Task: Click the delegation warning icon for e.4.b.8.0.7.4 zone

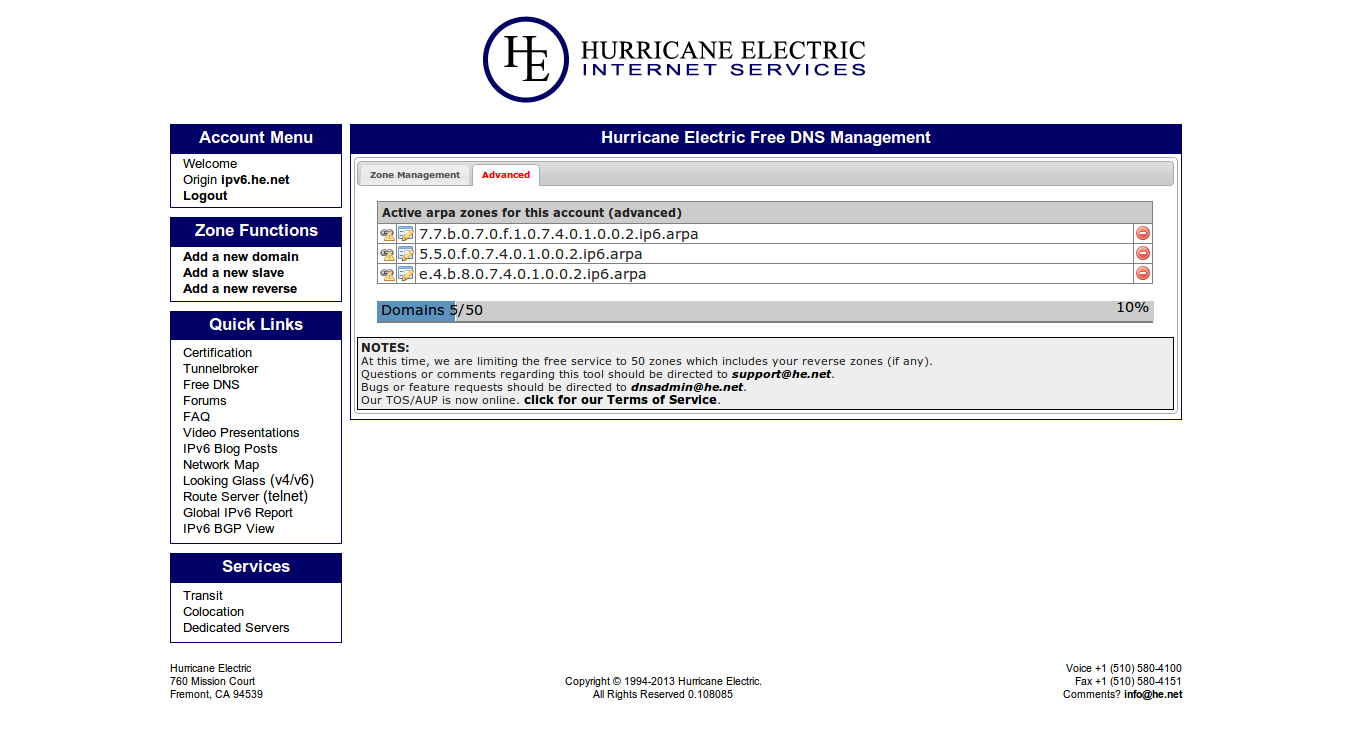Action: tap(387, 274)
